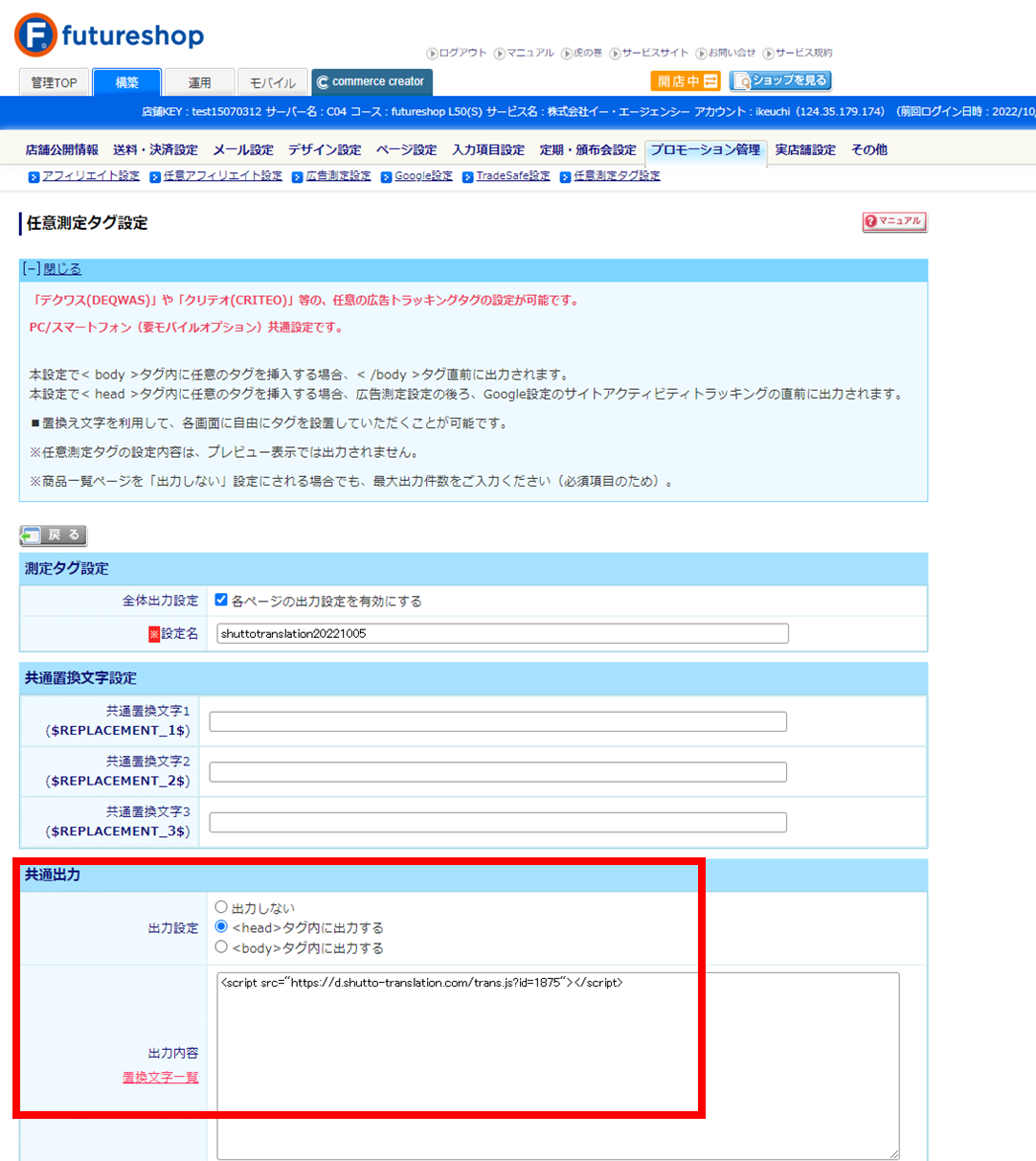Switch to the 運用 tab
This screenshot has width=1036, height=1161.
[199, 82]
